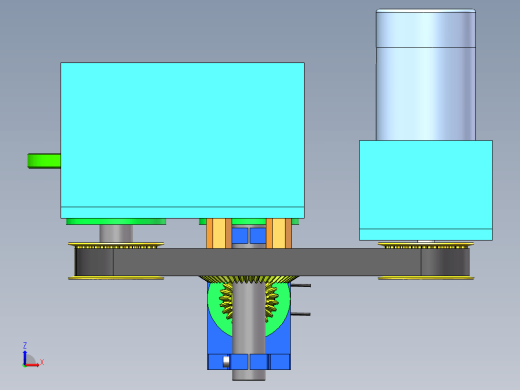Select the dark gray timing belt
520x390 pixels.
[x=272, y=262]
